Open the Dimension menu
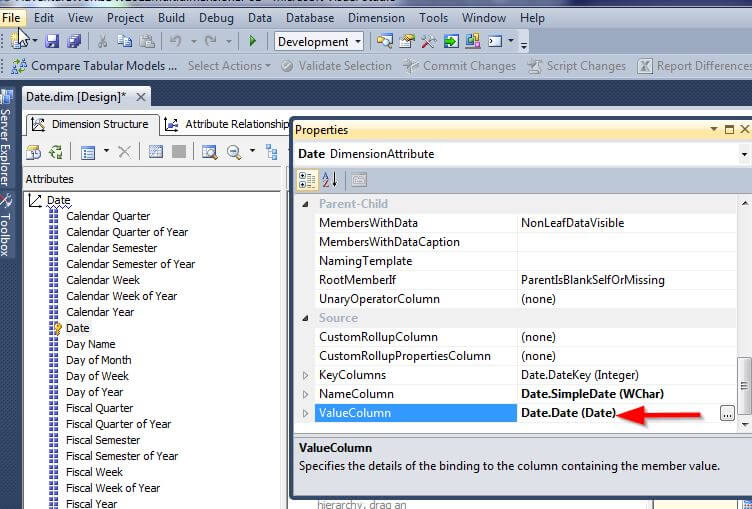This screenshot has width=752, height=509. [x=376, y=18]
